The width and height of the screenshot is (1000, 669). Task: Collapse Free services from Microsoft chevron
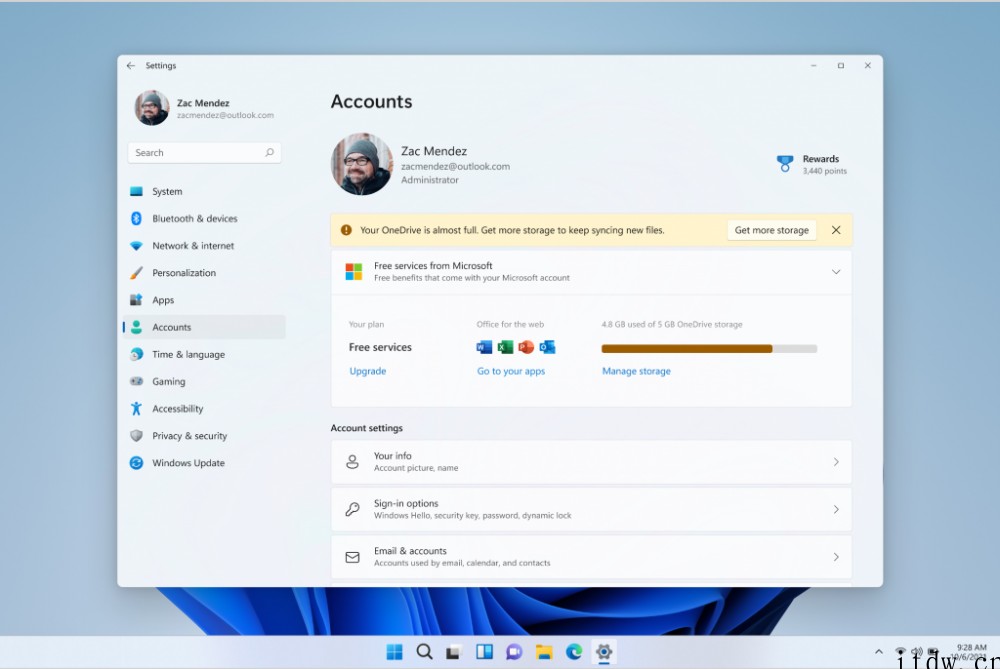tap(835, 272)
